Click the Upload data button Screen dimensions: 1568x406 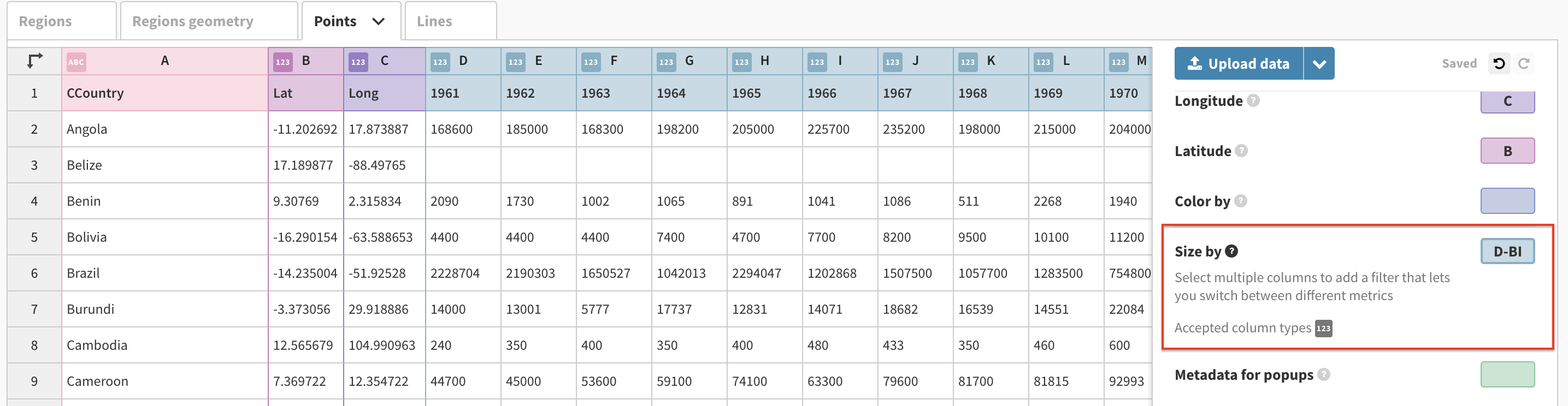pyautogui.click(x=1239, y=63)
